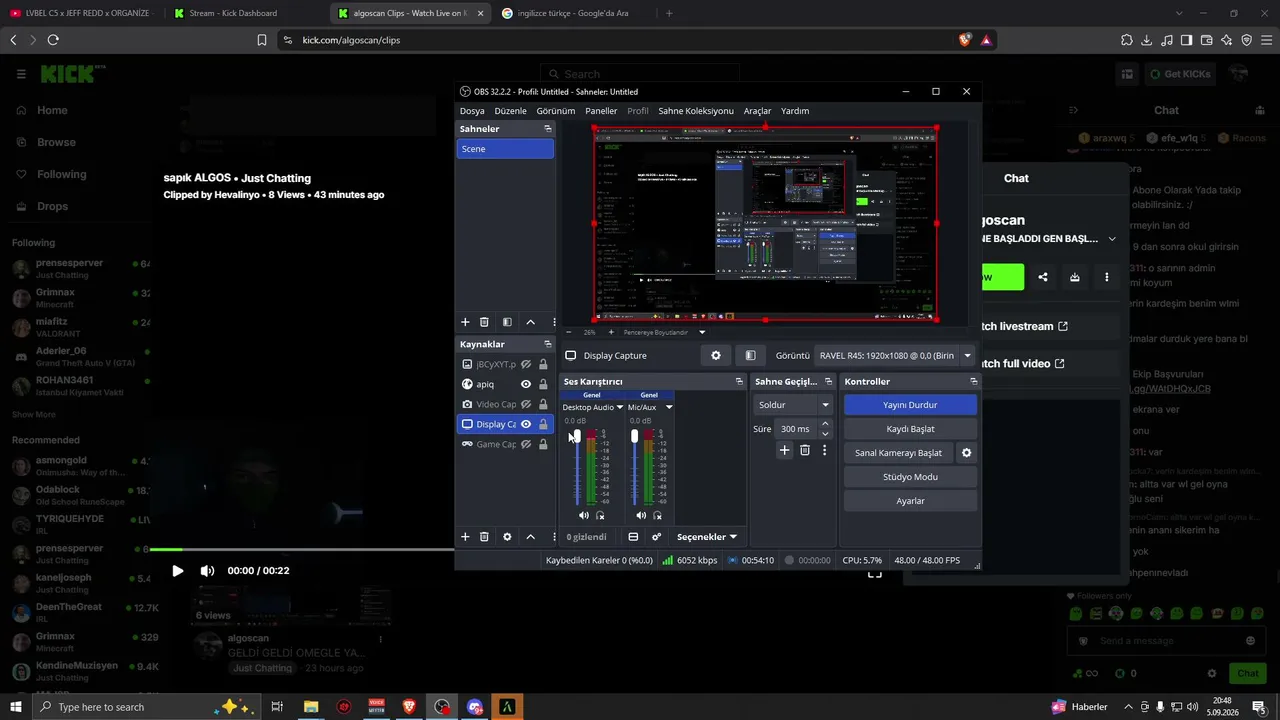The width and height of the screenshot is (1280, 720).
Task: Open the Mic/Aux channel dropdown arrow
Action: (669, 407)
